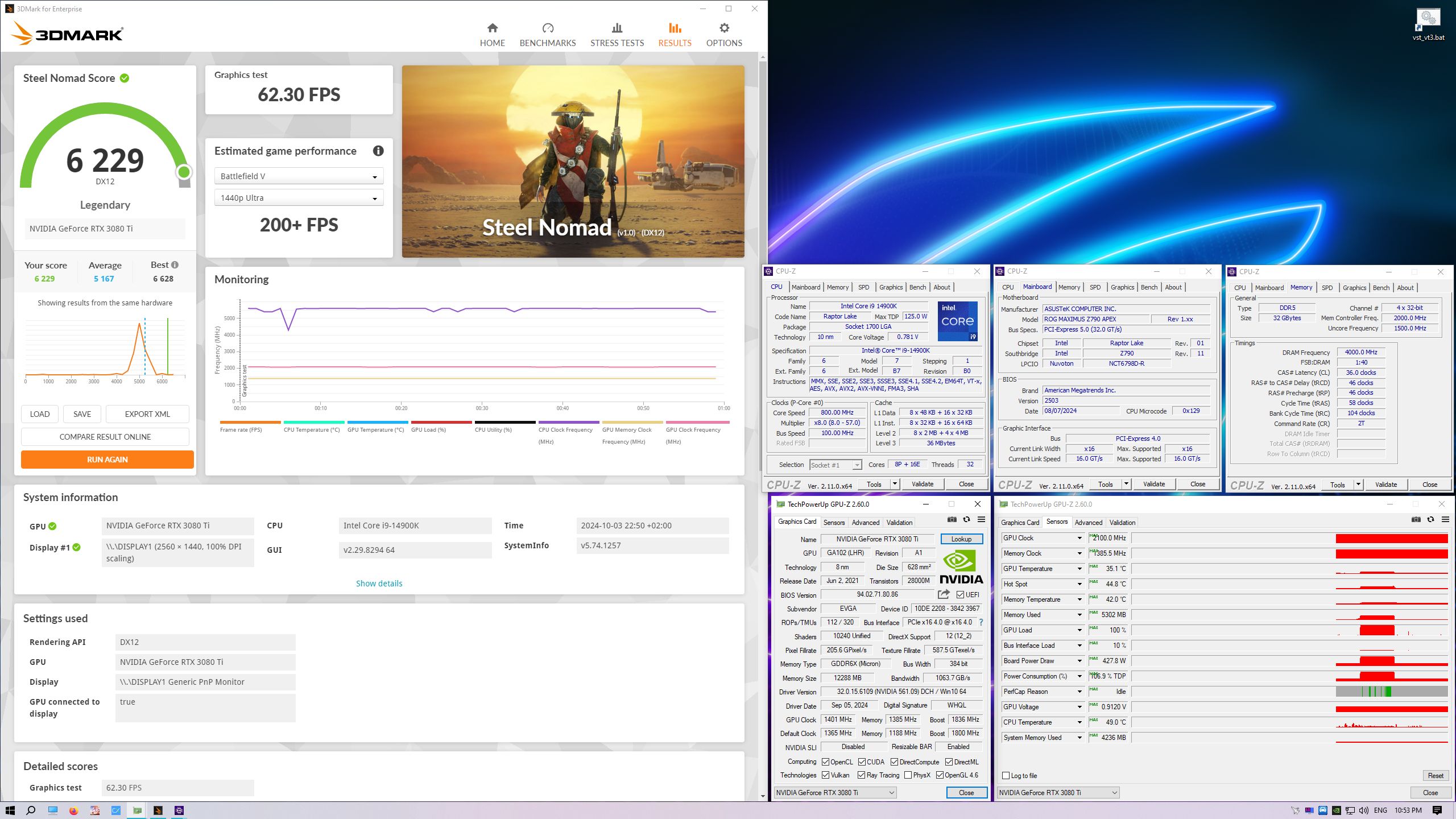Viewport: 1456px width, 819px height.
Task: Open the OPTIONS gear
Action: pyautogui.click(x=724, y=35)
